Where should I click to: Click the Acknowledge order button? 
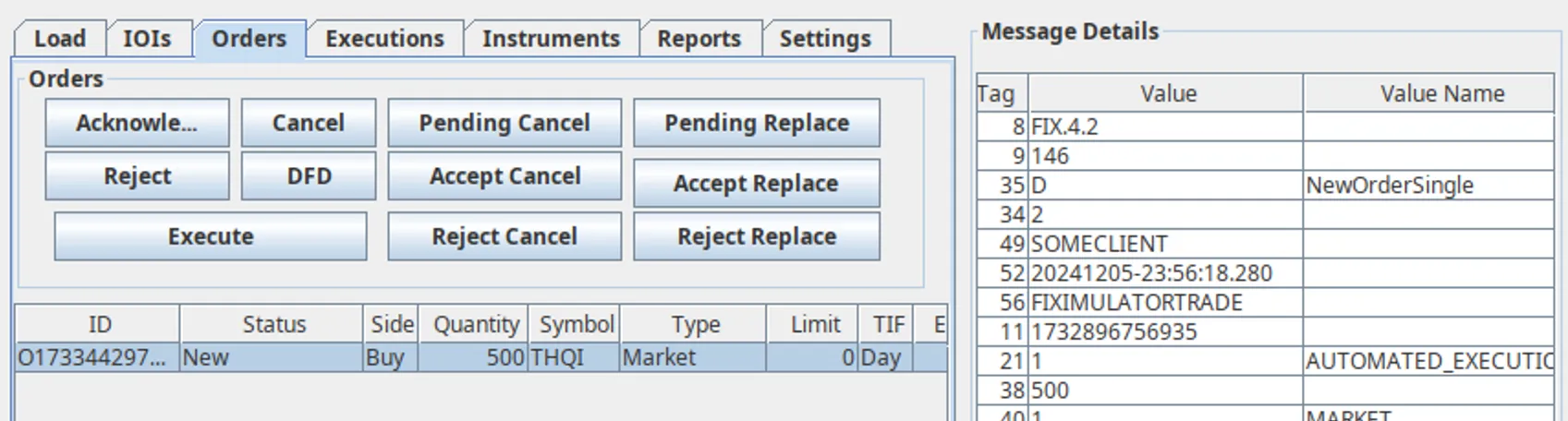(x=137, y=123)
